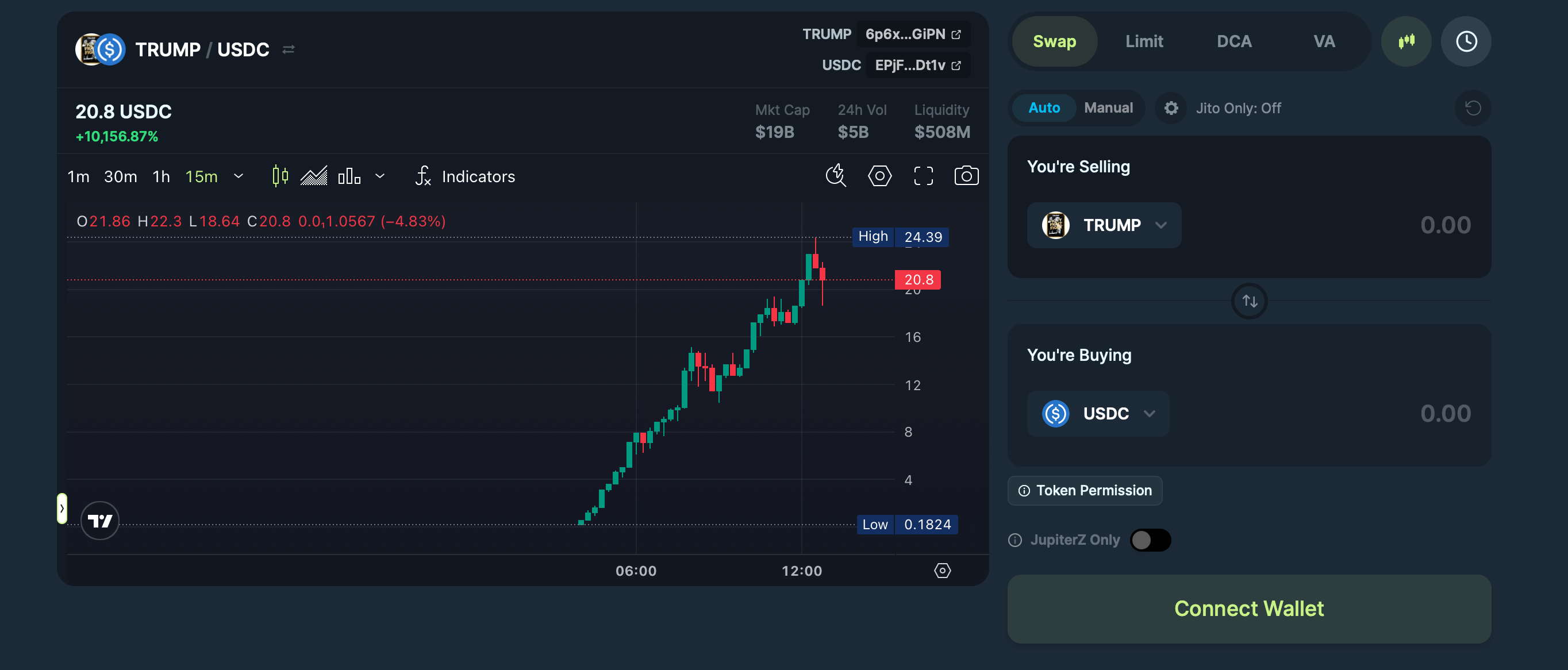Open the DCA tab
The height and width of the screenshot is (670, 1568).
[1234, 41]
